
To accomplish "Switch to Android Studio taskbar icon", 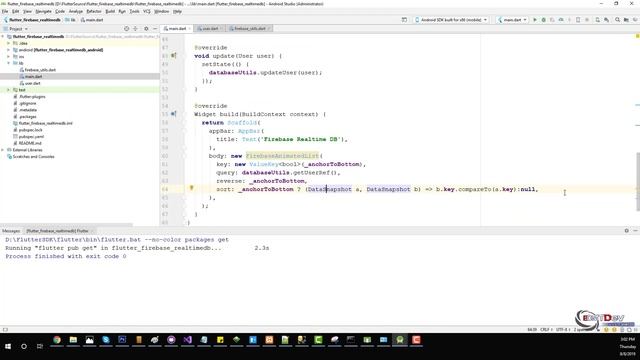I will 400,340.
